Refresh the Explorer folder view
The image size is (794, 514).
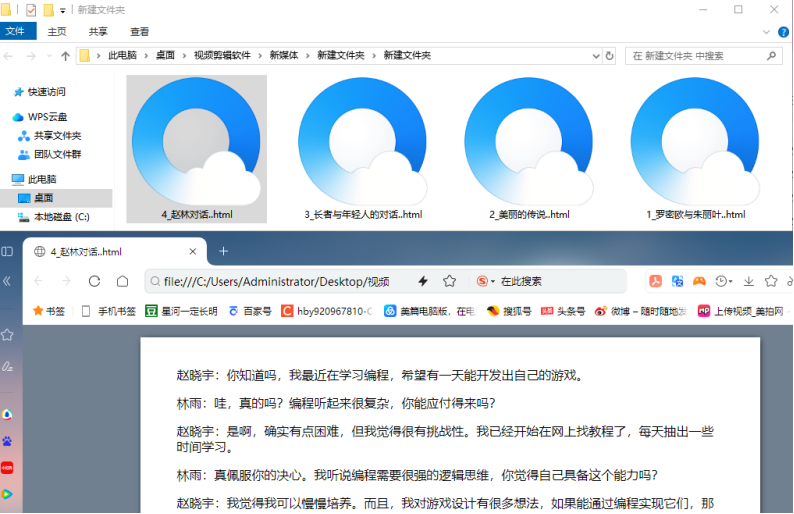610,56
